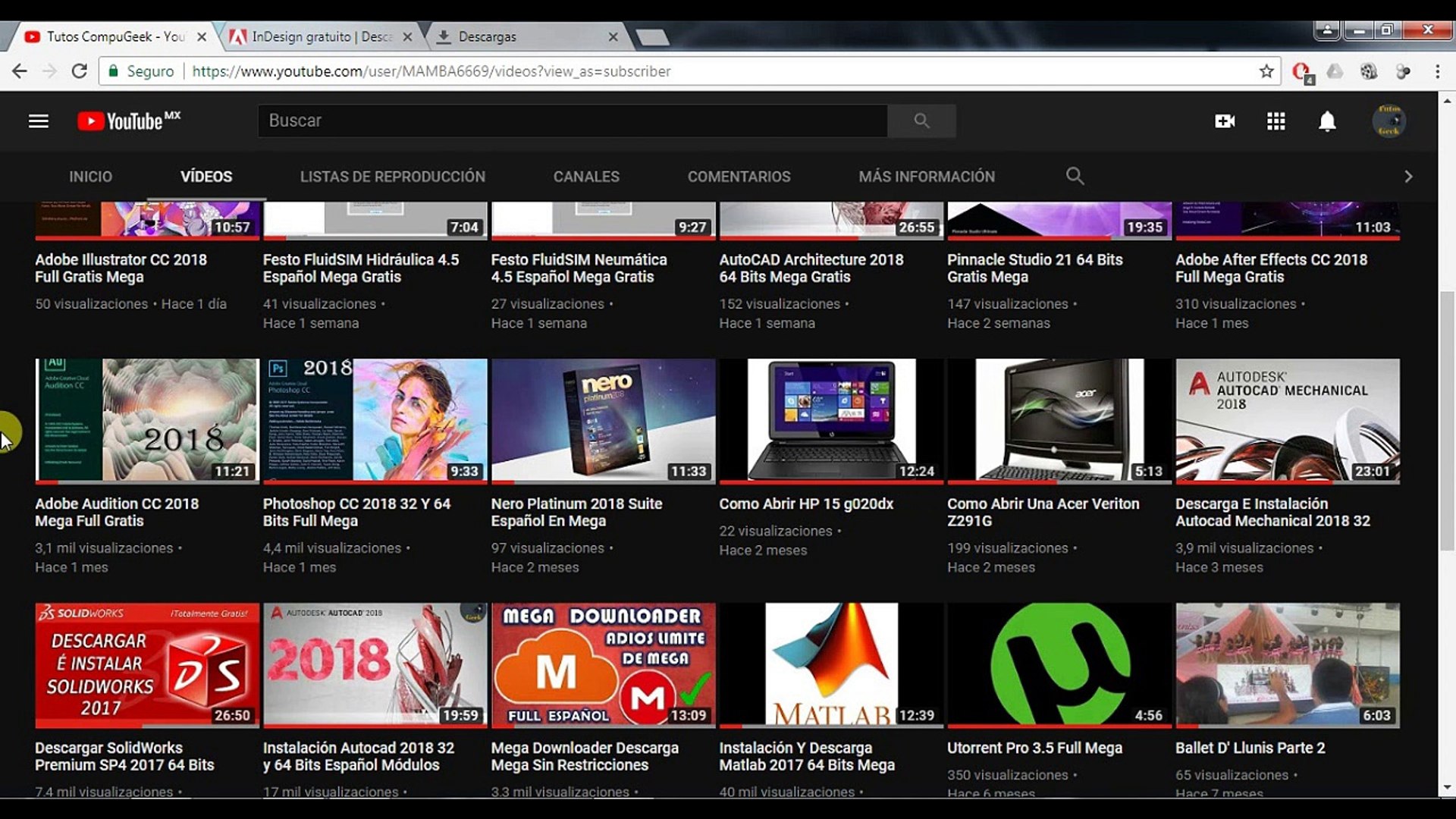Open SolidWorks 2017 video thumbnail
1456x819 pixels.
pyautogui.click(x=147, y=665)
